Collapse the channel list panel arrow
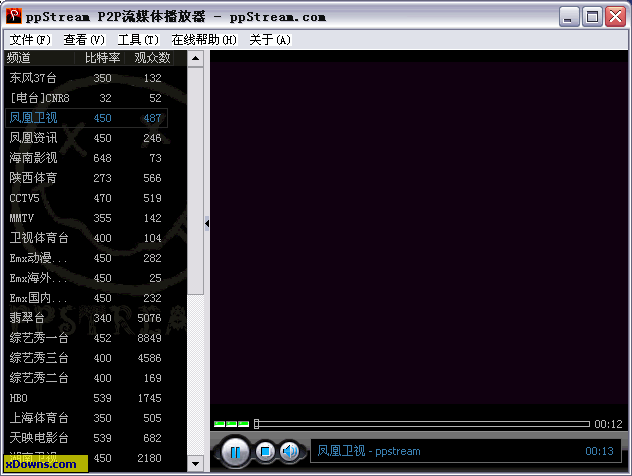Screen dimensions: 632x476 click(207, 223)
